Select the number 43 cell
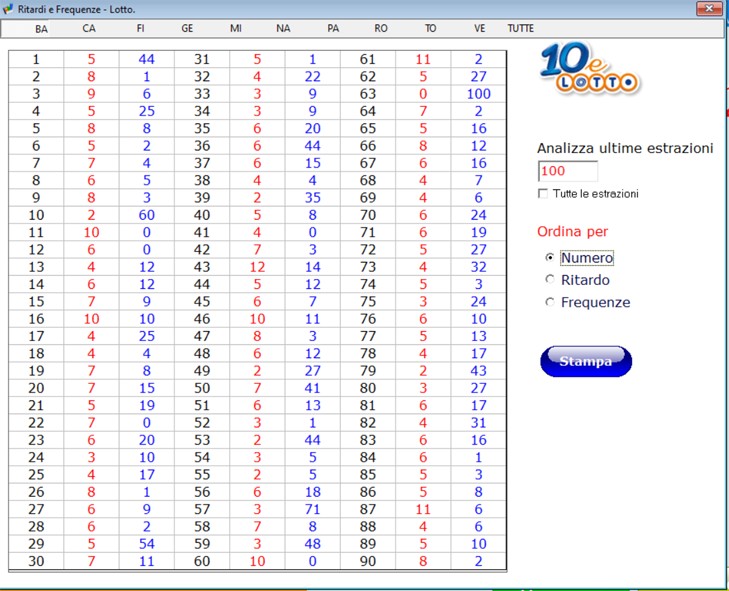Image resolution: width=729 pixels, height=591 pixels. coord(202,267)
